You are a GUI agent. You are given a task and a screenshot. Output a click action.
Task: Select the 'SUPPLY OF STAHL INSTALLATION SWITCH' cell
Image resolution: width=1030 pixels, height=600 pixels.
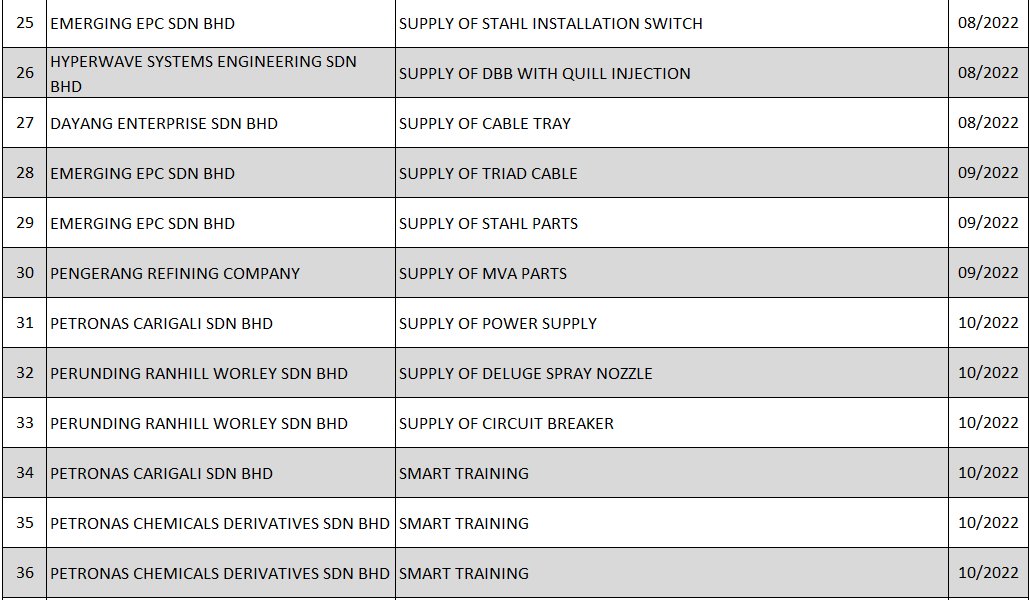550,23
